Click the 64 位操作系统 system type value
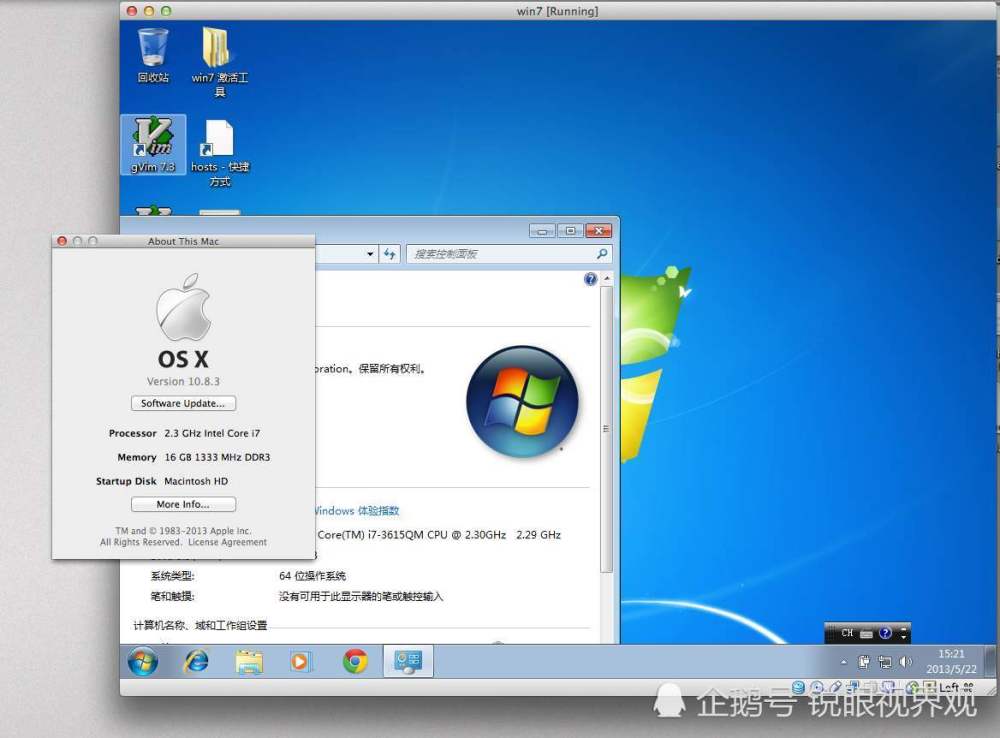 pyautogui.click(x=312, y=576)
